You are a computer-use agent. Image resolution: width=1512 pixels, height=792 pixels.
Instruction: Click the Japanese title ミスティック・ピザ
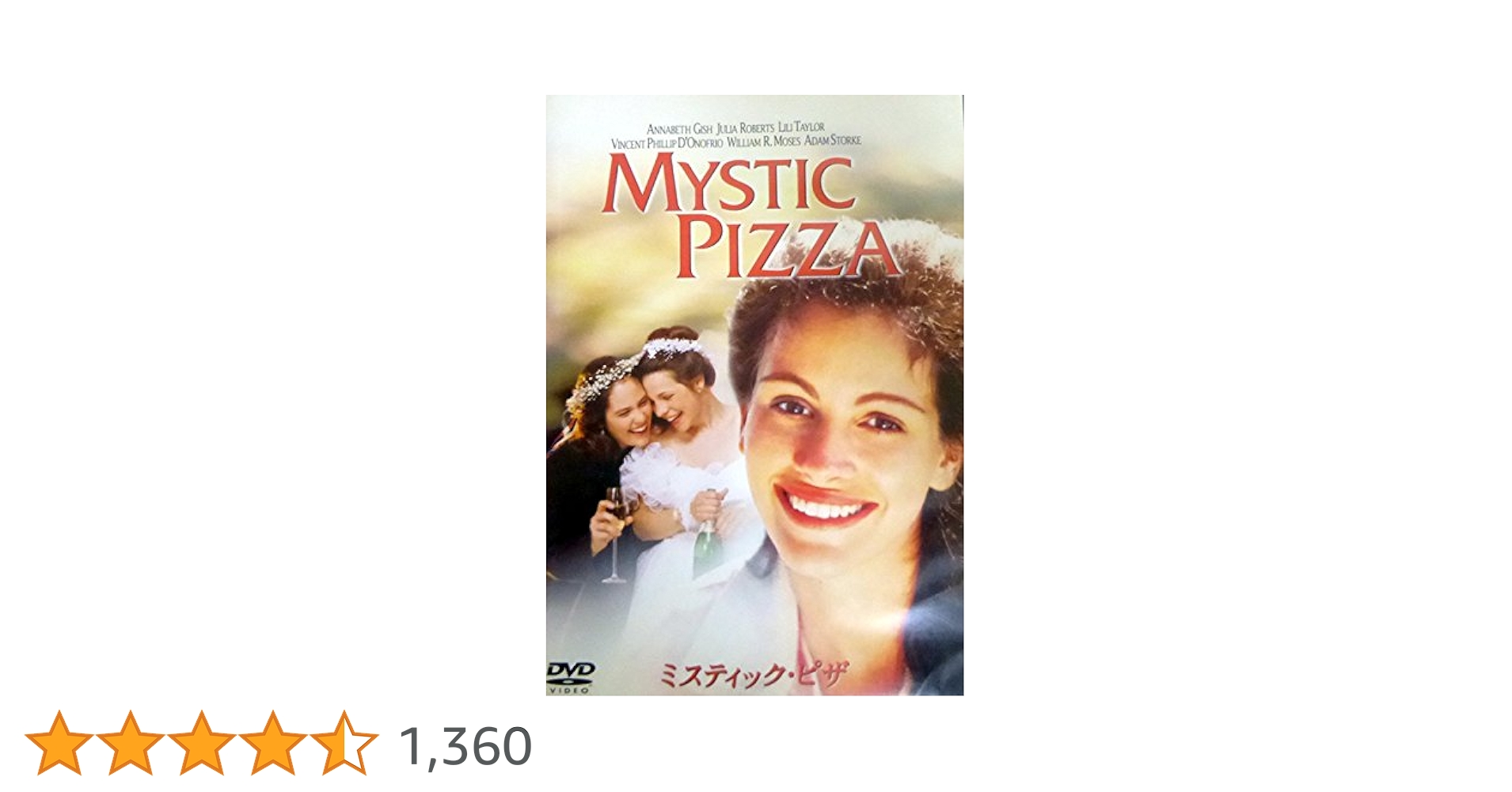point(753,676)
